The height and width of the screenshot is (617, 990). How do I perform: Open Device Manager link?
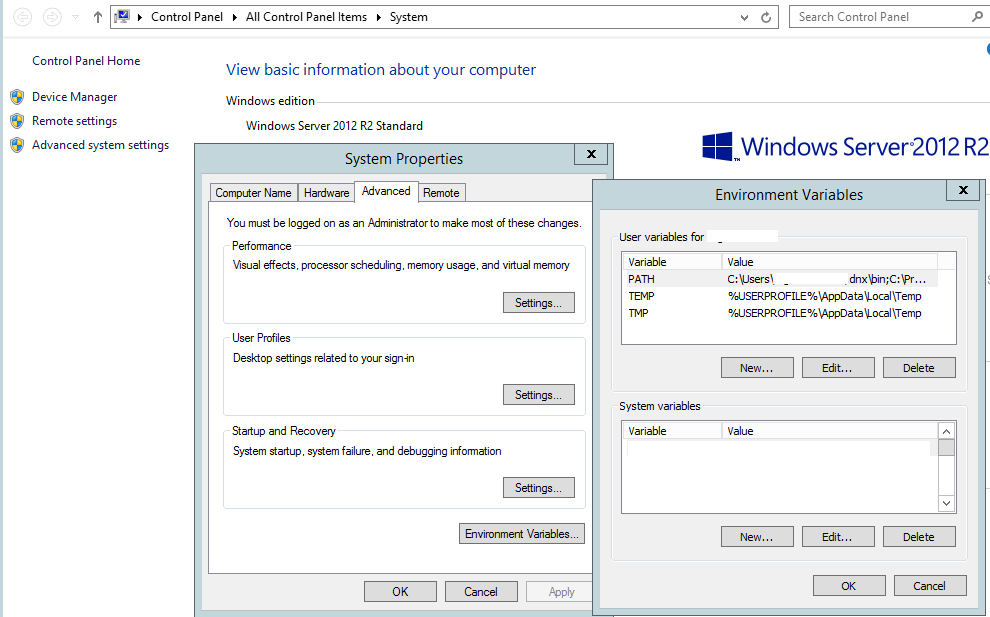coord(75,97)
